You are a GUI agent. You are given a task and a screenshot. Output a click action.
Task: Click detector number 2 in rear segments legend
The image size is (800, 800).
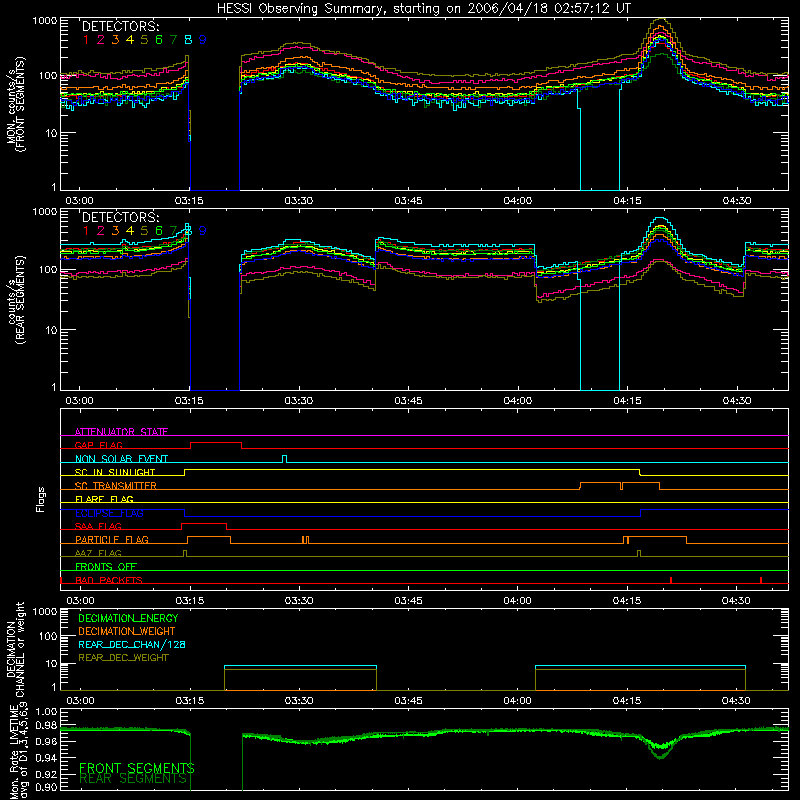click(101, 231)
